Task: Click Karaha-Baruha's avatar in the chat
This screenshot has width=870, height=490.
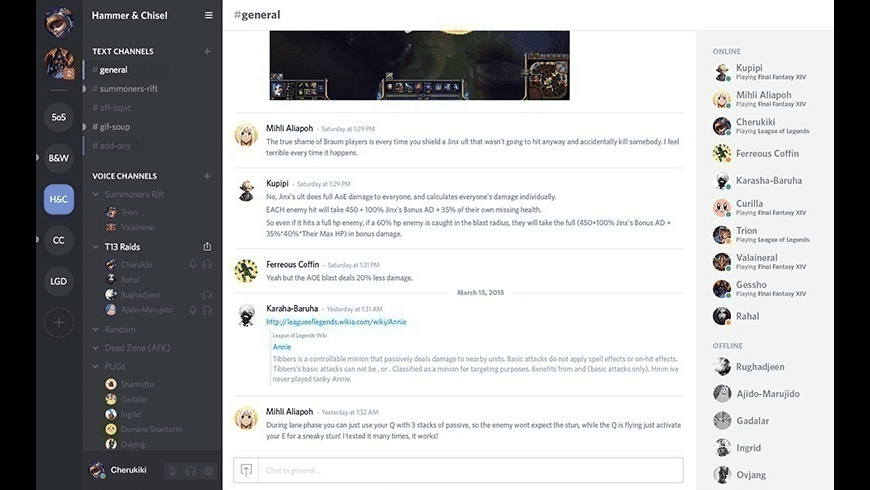Action: [246, 315]
